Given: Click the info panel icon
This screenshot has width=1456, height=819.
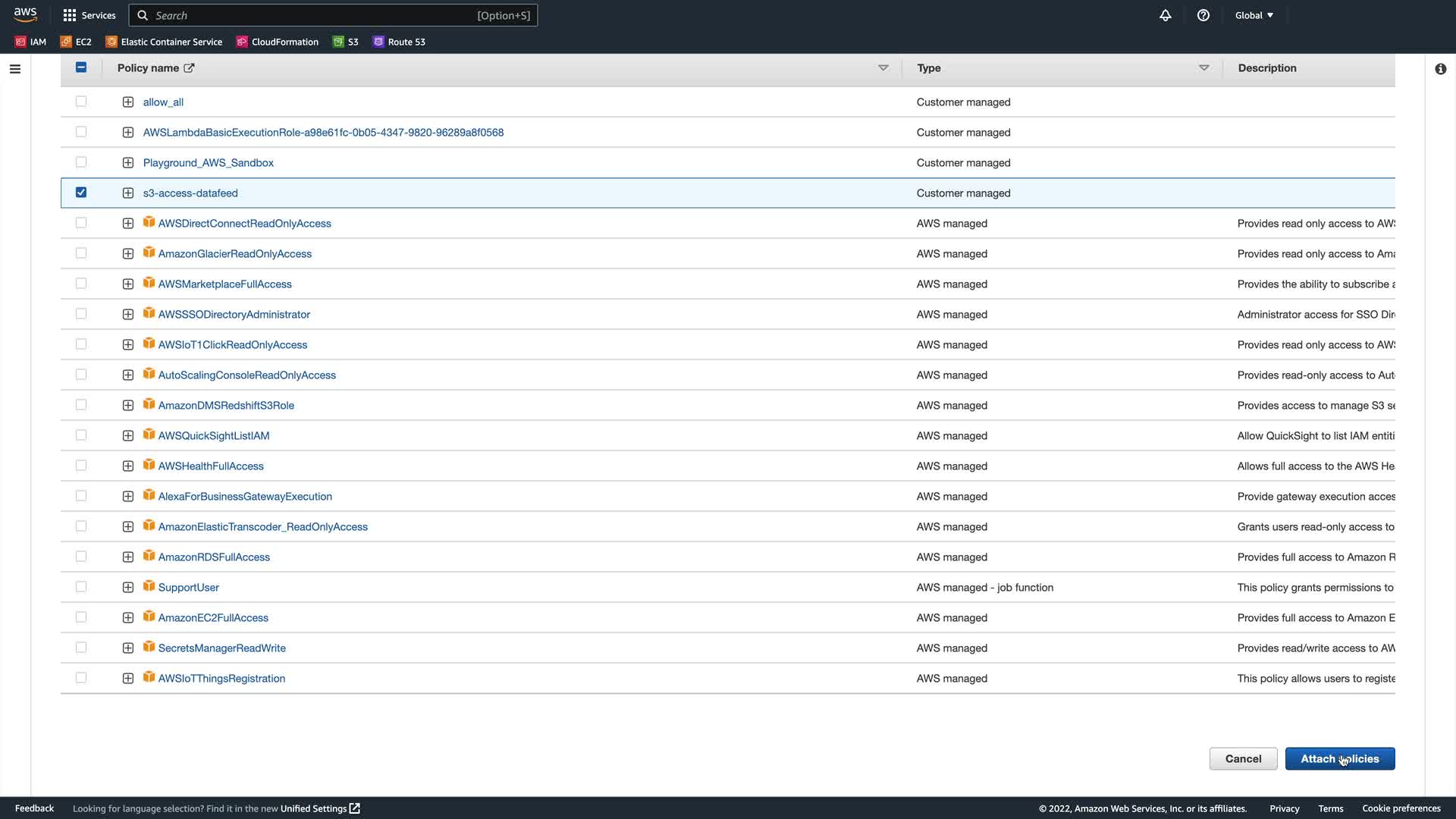Looking at the screenshot, I should point(1441,69).
